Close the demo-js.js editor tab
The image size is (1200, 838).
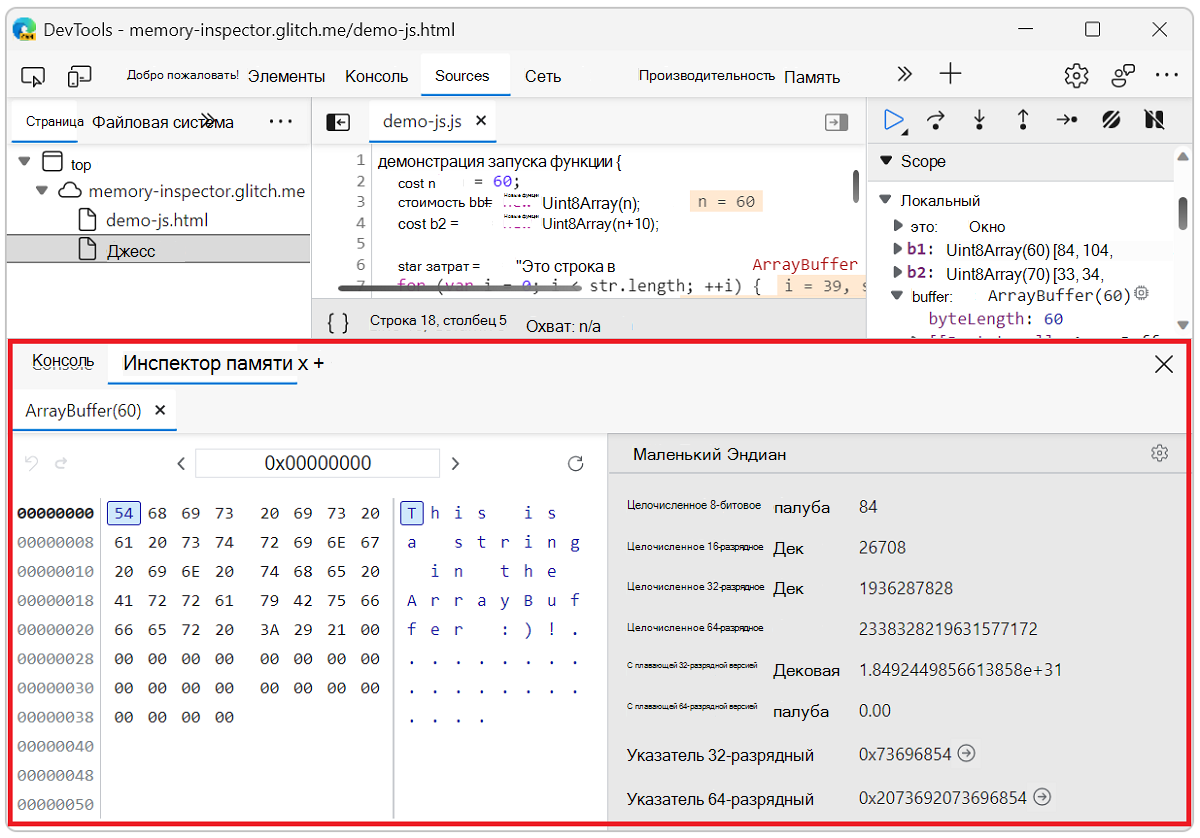coord(480,121)
